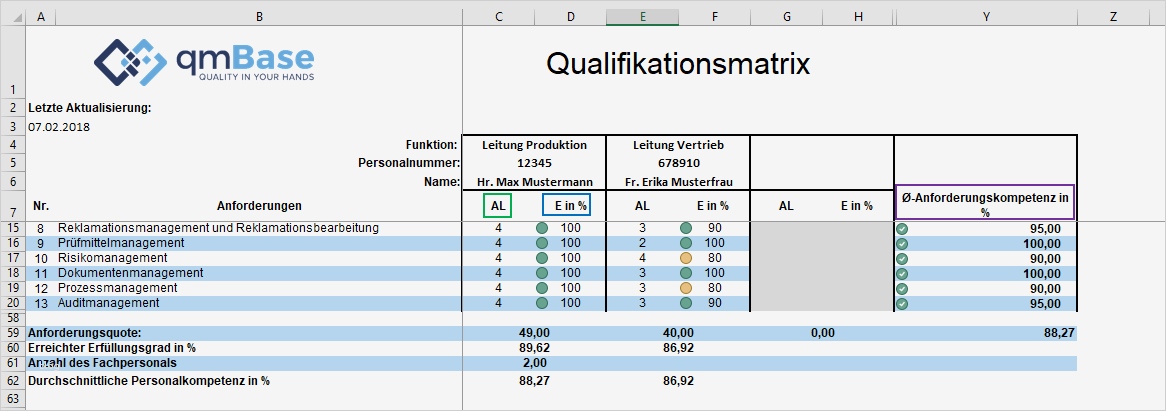Select the Personalnummer cell 678910
The height and width of the screenshot is (411, 1166).
click(x=678, y=161)
